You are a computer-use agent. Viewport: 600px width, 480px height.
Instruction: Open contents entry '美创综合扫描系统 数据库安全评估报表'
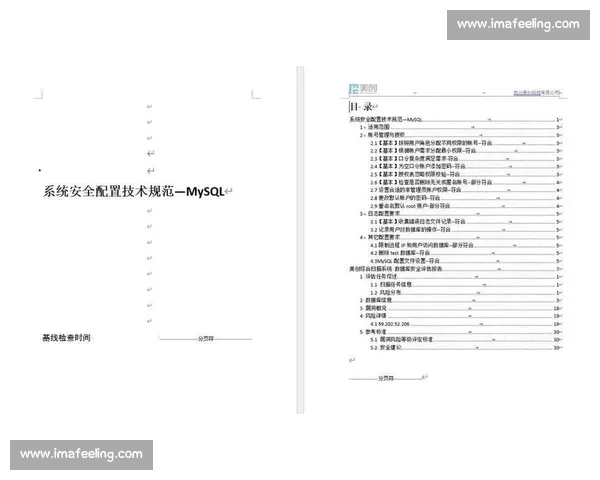(x=454, y=269)
